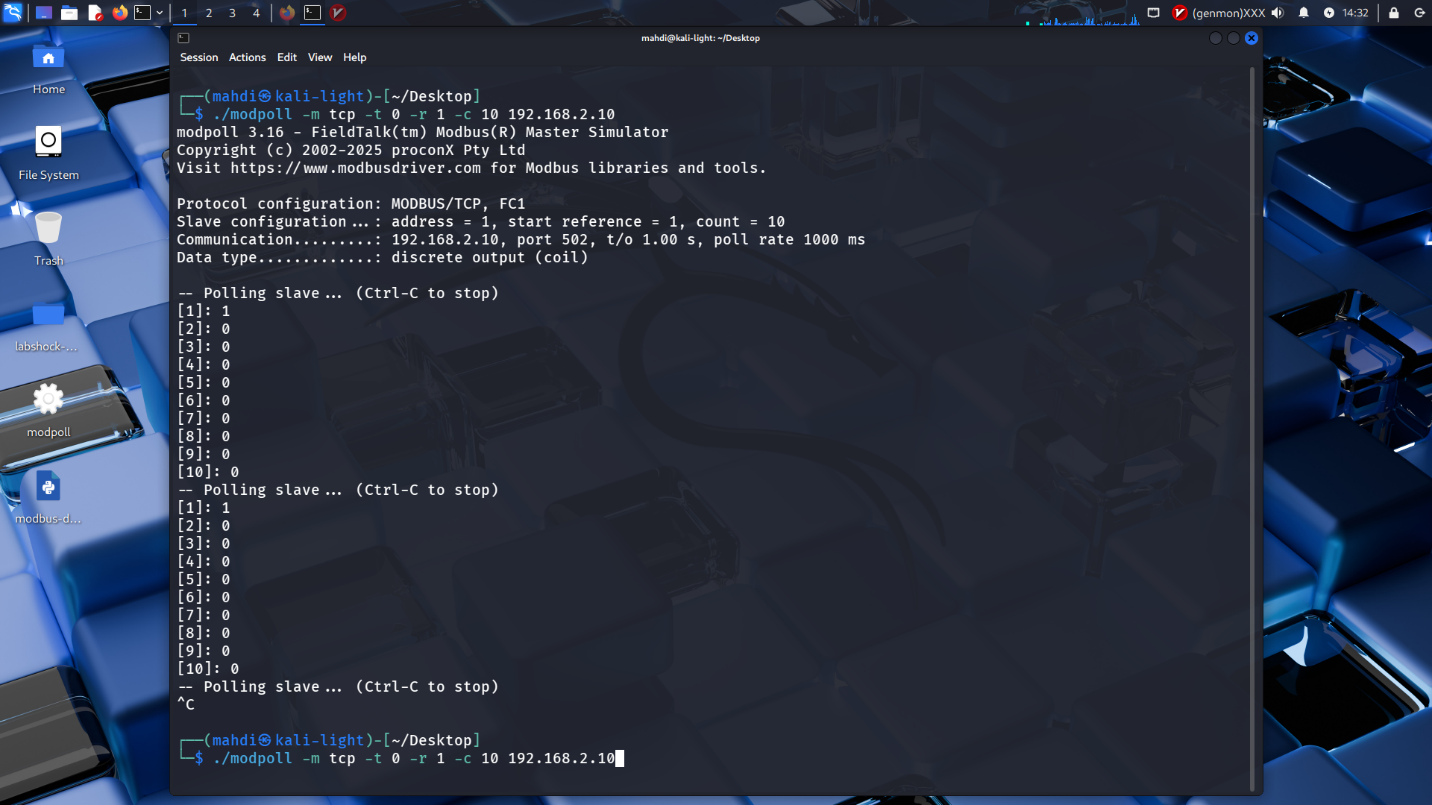This screenshot has height=805, width=1432.
Task: Open the file manager from the panel
Action: coord(69,13)
